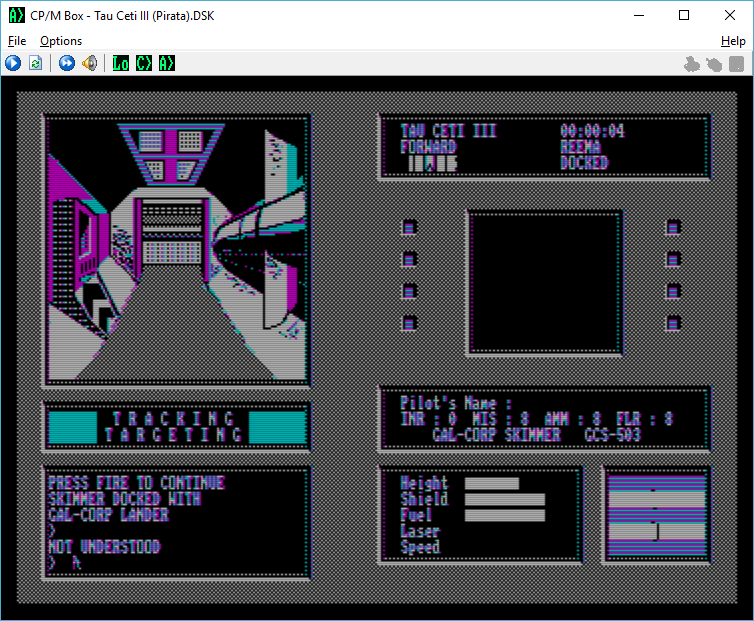754x621 pixels.
Task: Click the CP/M Box title bar app icon
Action: click(x=16, y=15)
